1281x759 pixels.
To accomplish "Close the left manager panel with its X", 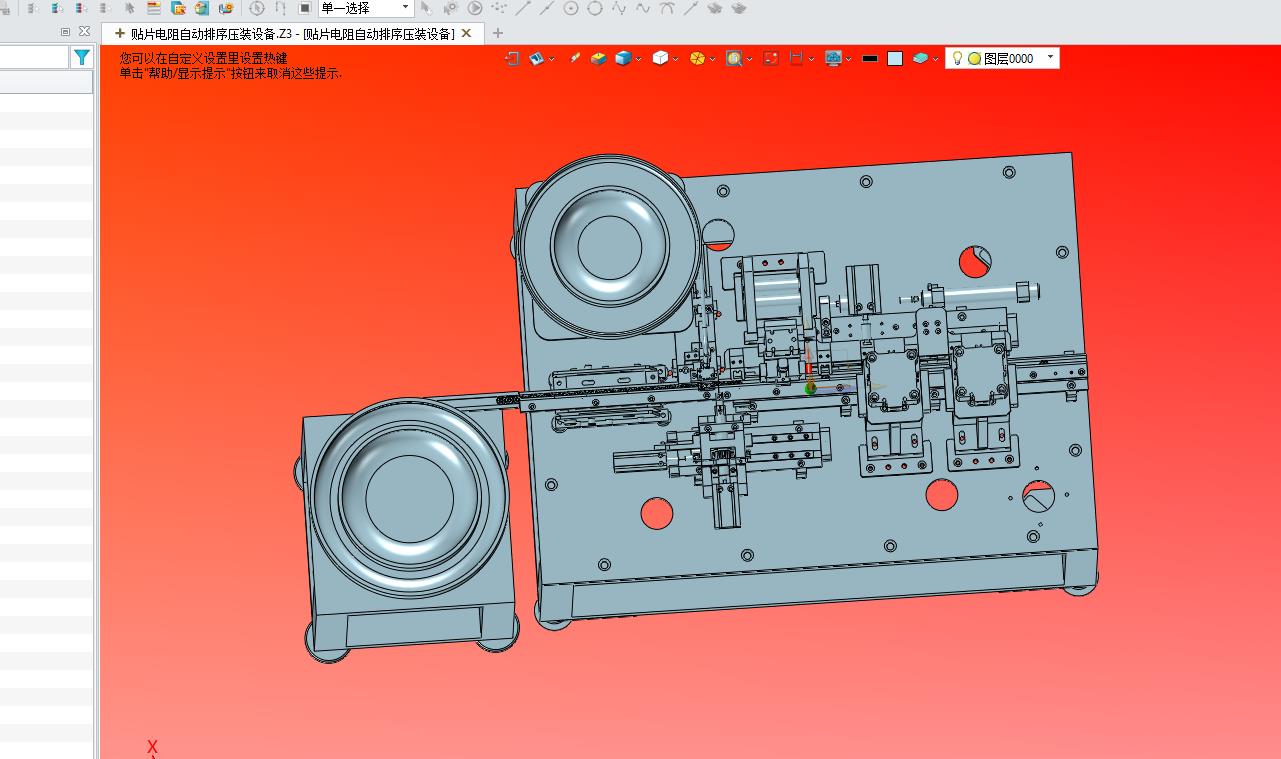I will tap(84, 32).
